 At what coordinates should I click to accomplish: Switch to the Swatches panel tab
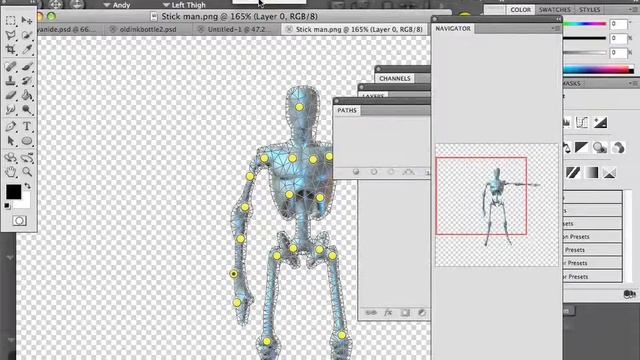(x=554, y=9)
